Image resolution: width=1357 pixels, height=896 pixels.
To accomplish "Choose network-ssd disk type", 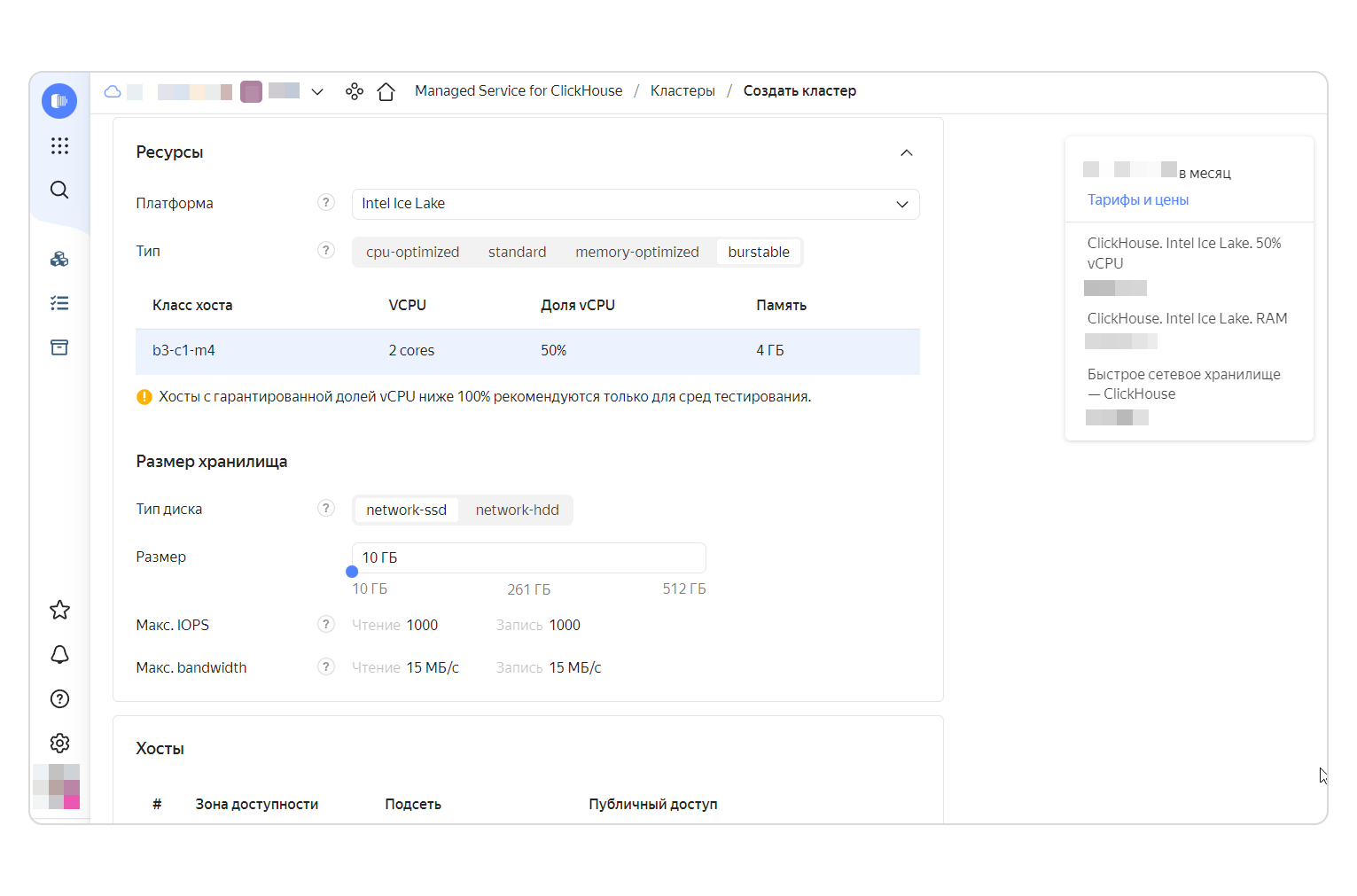I will coord(407,510).
